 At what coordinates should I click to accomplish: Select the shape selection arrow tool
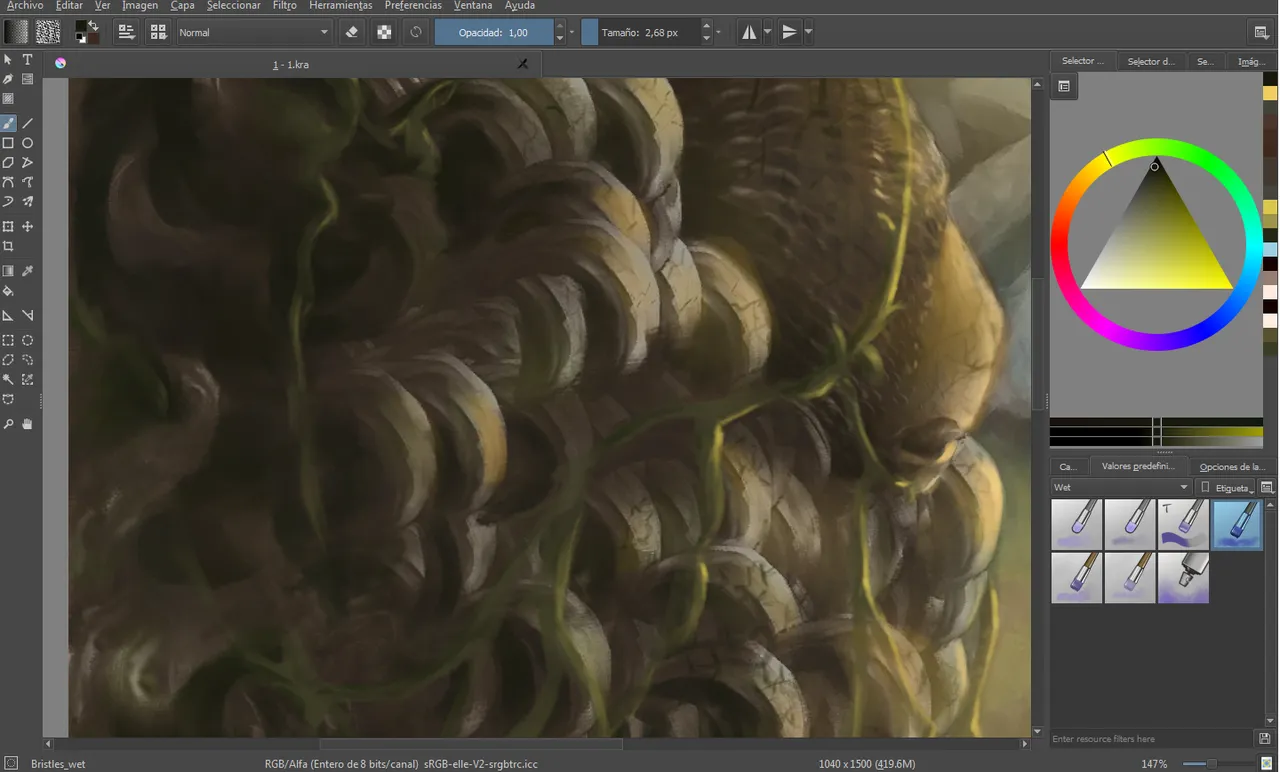pyautogui.click(x=8, y=60)
